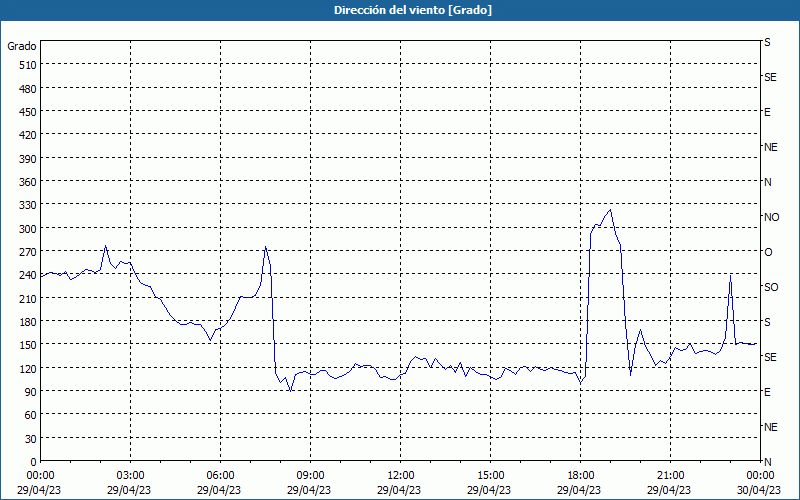Click the 'NO' compass label on right axis
The image size is (800, 500).
tap(771, 217)
